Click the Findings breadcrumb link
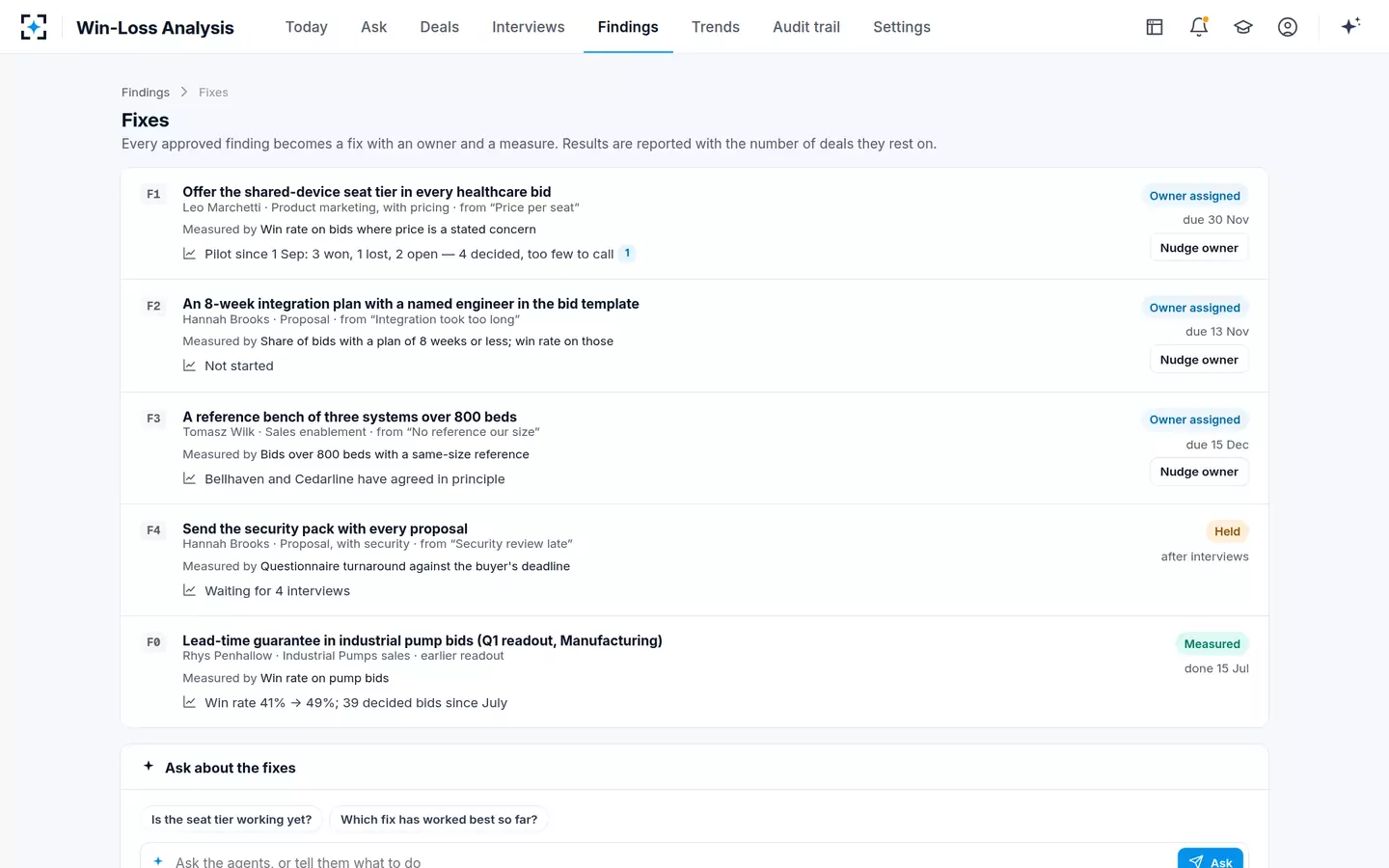This screenshot has height=868, width=1389. [146, 93]
